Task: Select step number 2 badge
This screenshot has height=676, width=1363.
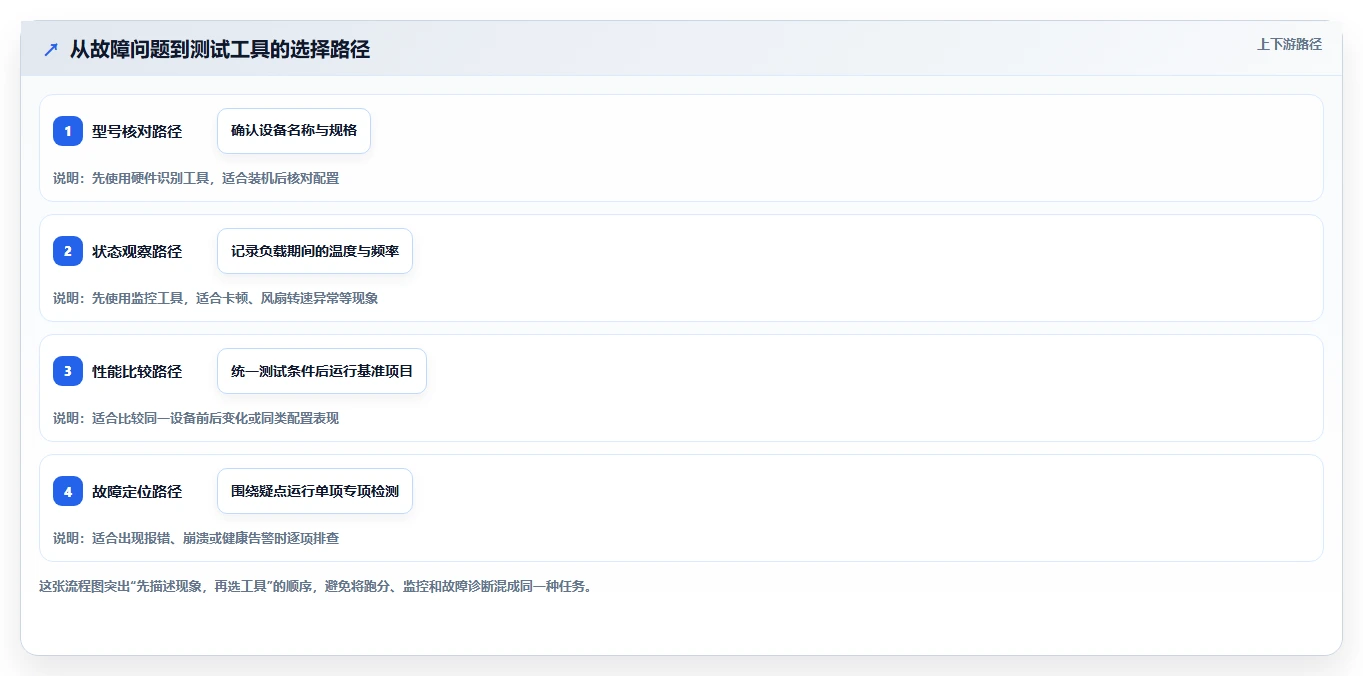Action: (68, 251)
